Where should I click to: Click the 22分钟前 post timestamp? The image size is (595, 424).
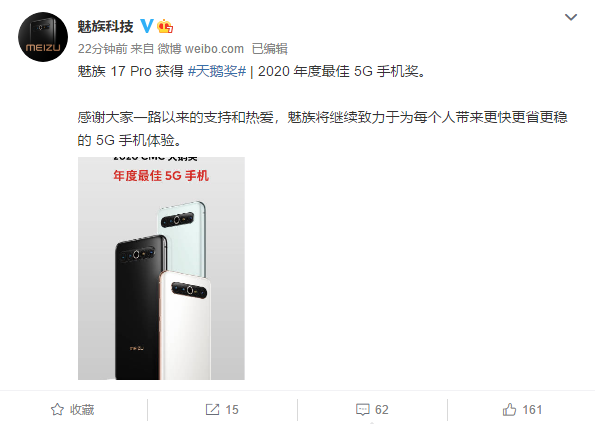click(x=102, y=49)
